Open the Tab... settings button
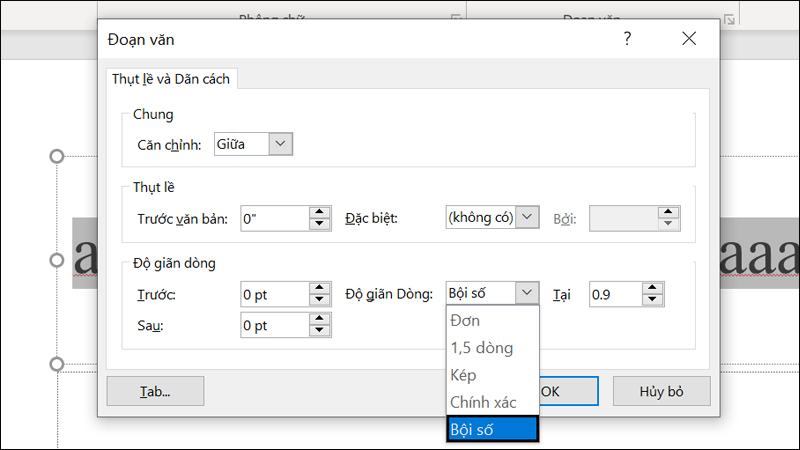Viewport: 800px width, 450px height. click(155, 391)
